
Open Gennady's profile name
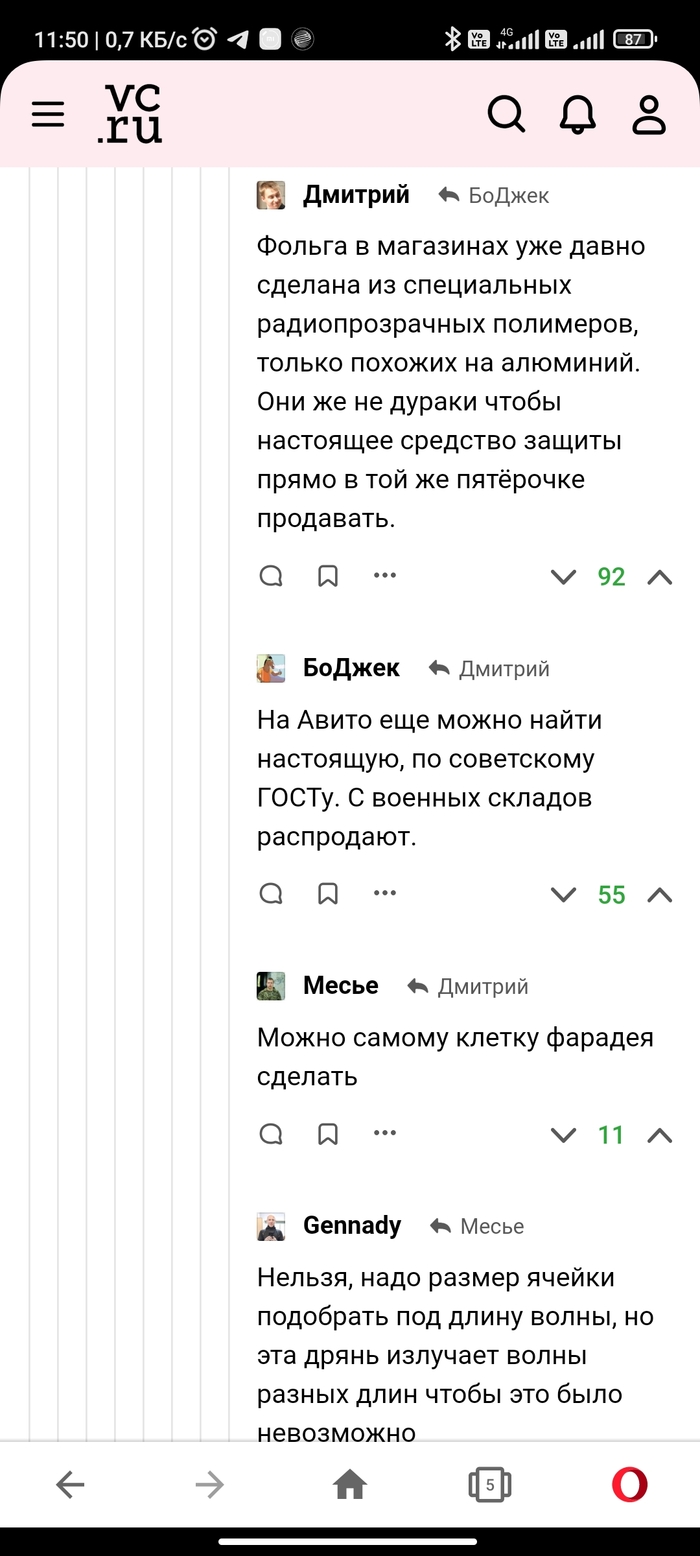click(x=352, y=1225)
